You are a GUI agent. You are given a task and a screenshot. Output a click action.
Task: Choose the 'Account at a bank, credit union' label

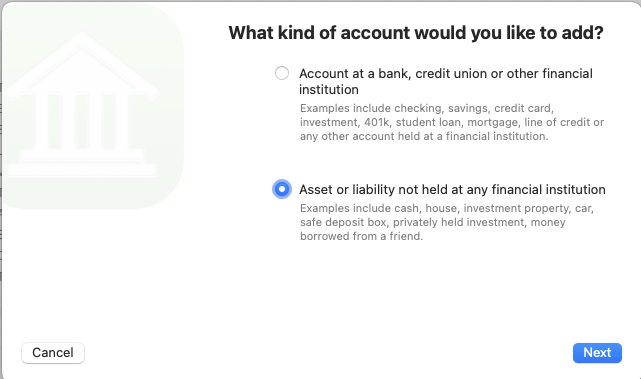446,81
